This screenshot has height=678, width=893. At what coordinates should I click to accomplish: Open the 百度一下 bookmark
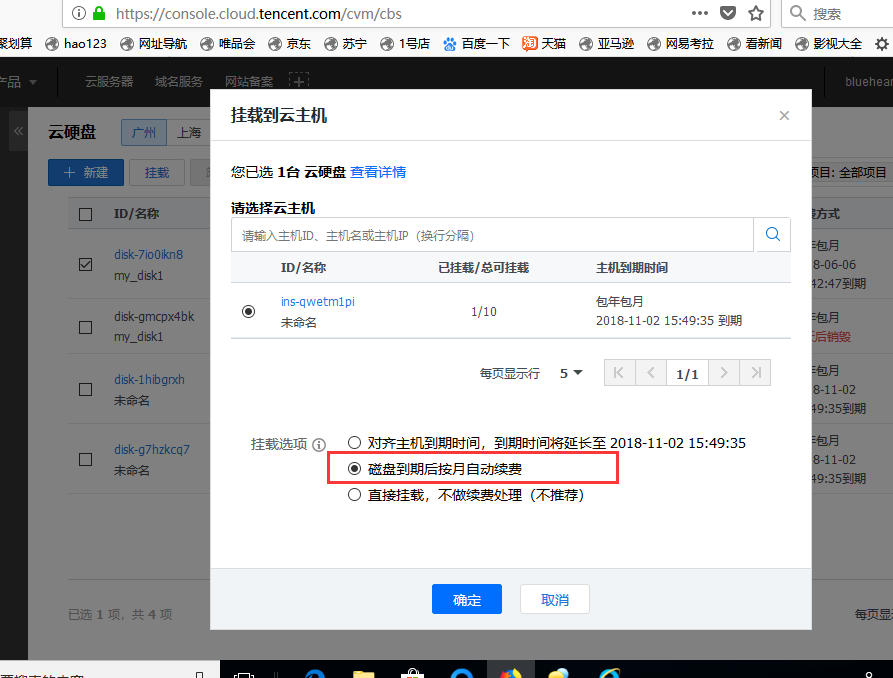(x=476, y=44)
